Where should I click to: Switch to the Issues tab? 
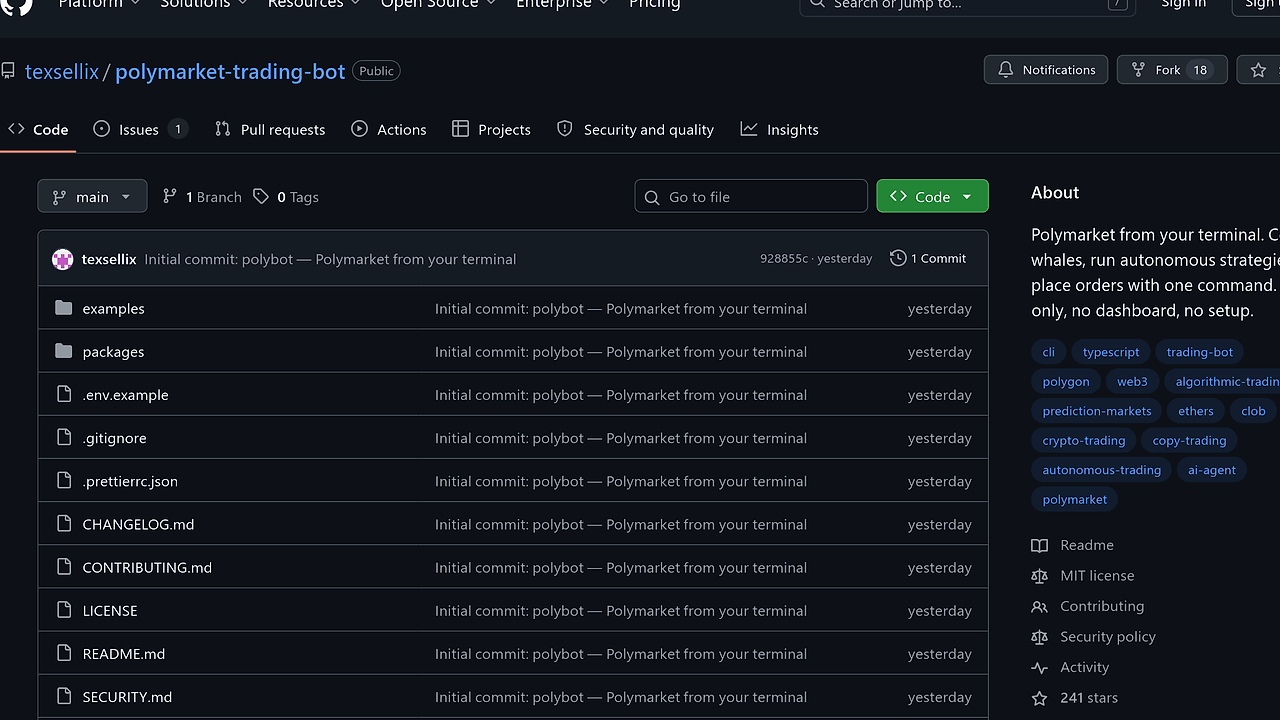[x=140, y=129]
